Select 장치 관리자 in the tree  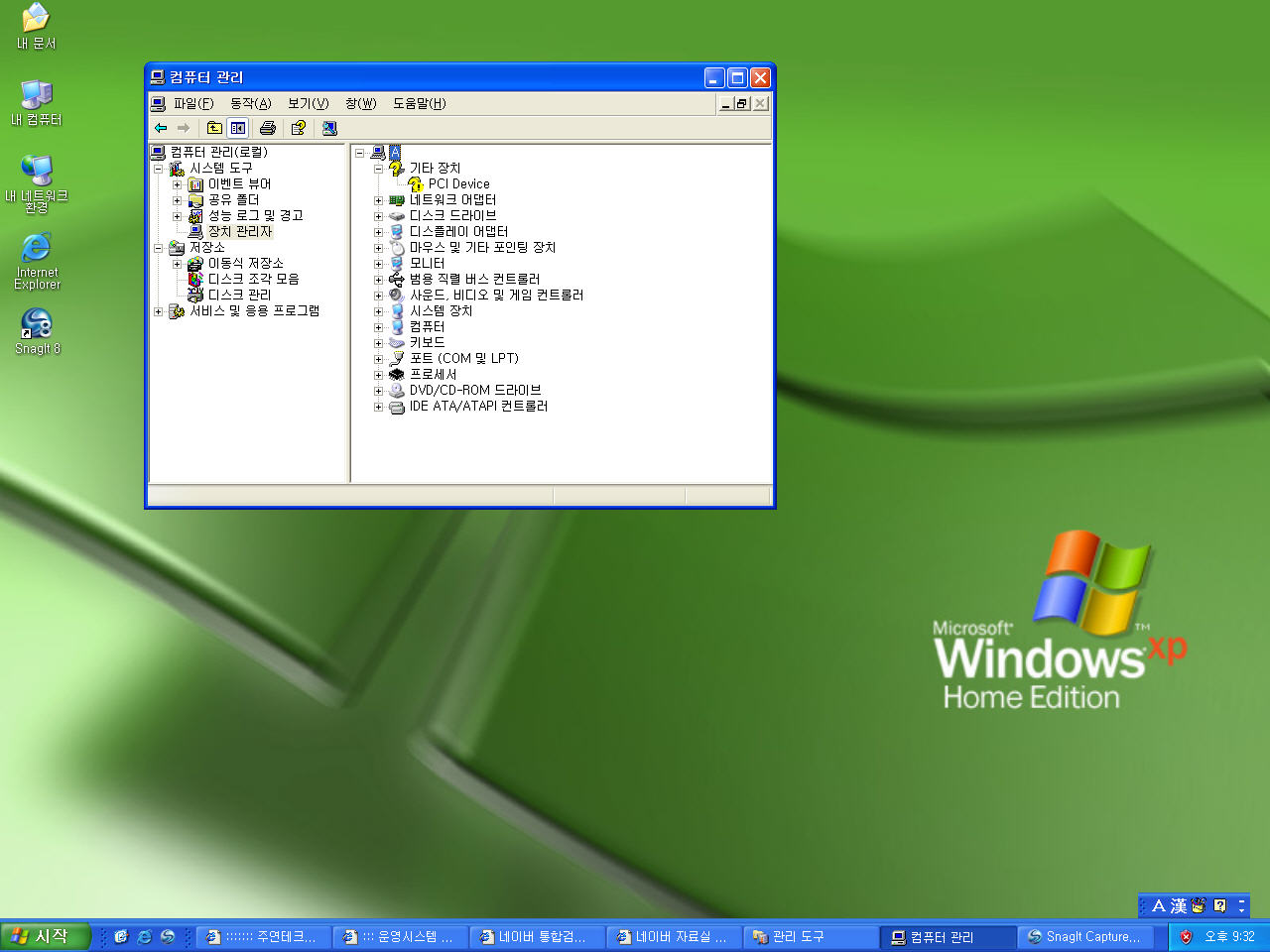[239, 231]
